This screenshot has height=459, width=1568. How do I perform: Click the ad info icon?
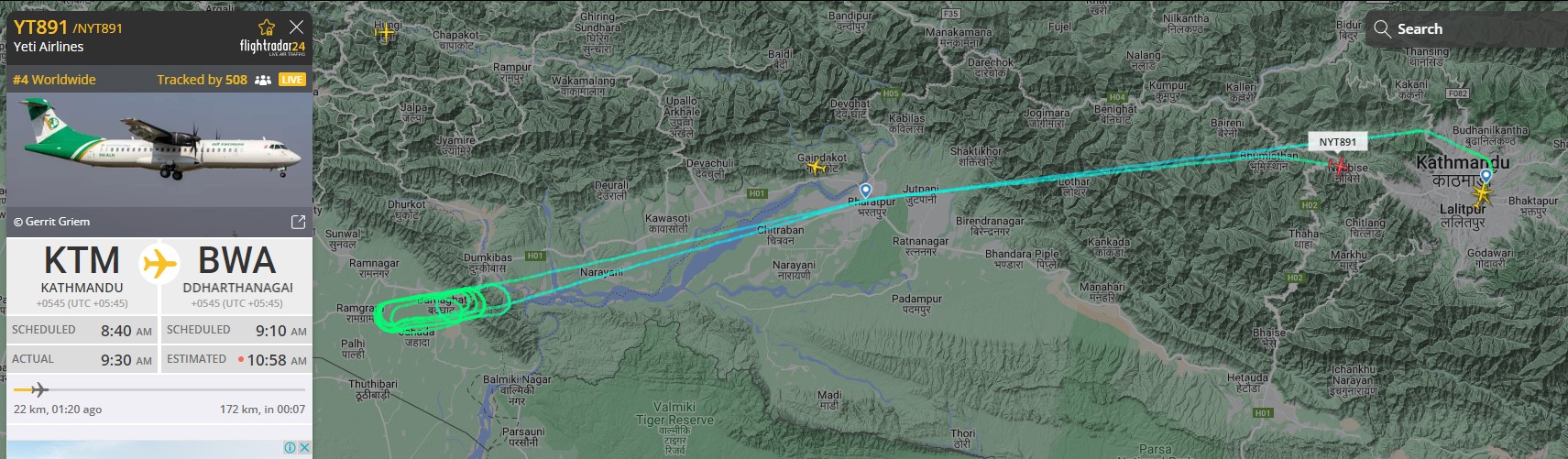[x=291, y=448]
